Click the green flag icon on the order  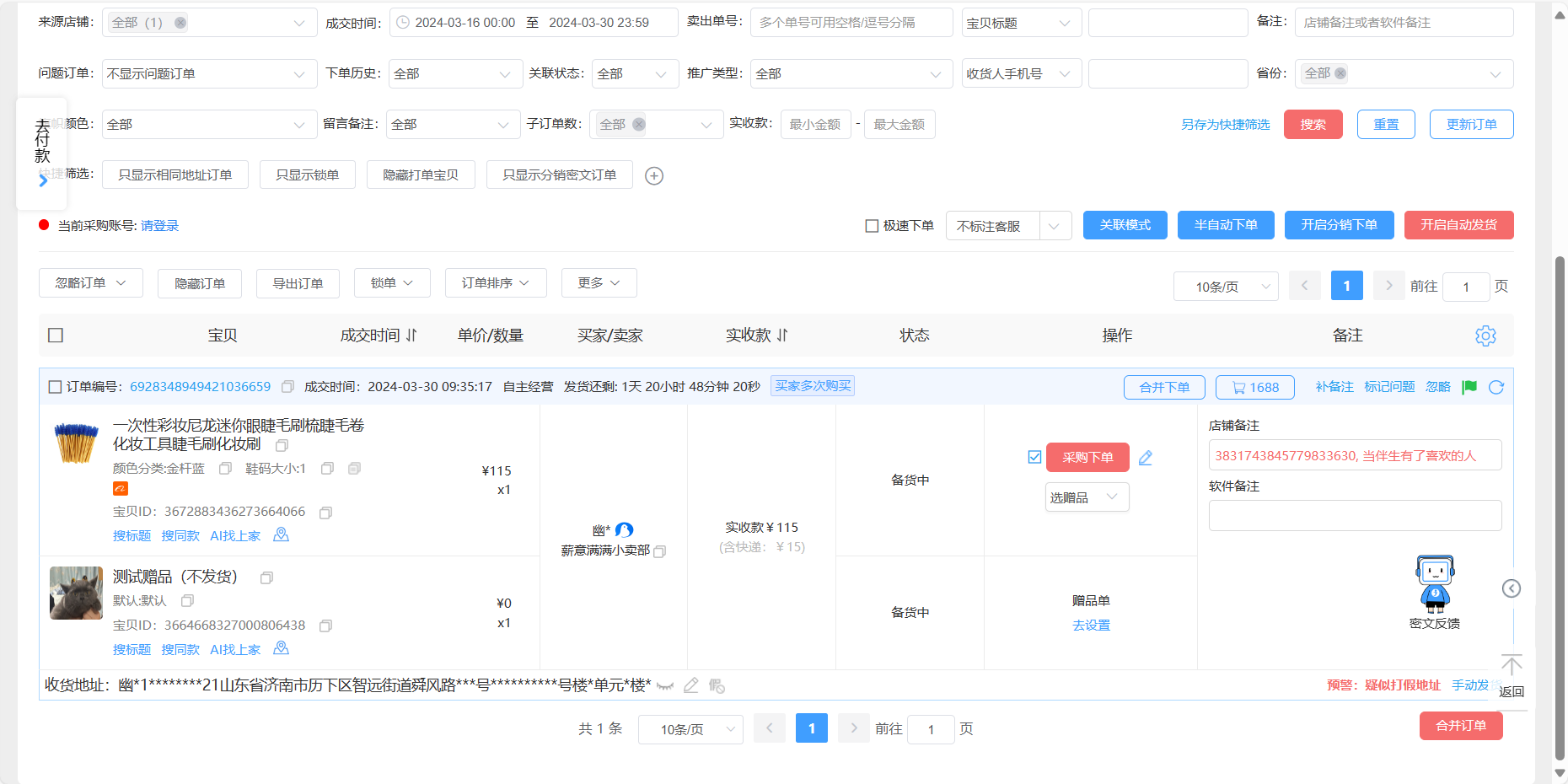(1469, 387)
